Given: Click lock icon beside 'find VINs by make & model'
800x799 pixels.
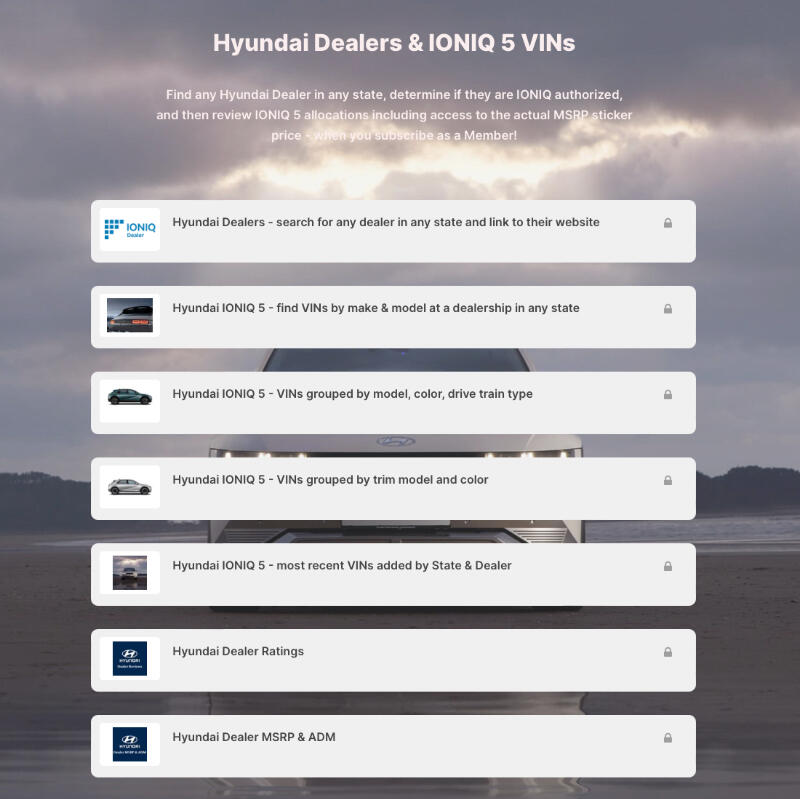Looking at the screenshot, I should tap(668, 309).
